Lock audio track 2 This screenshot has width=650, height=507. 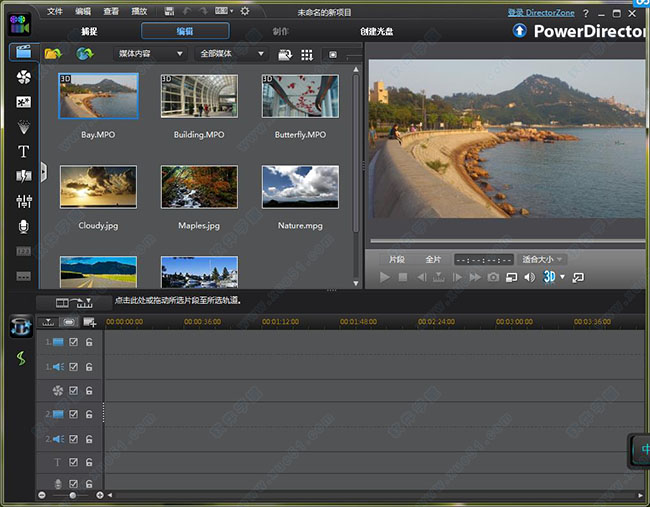(89, 439)
